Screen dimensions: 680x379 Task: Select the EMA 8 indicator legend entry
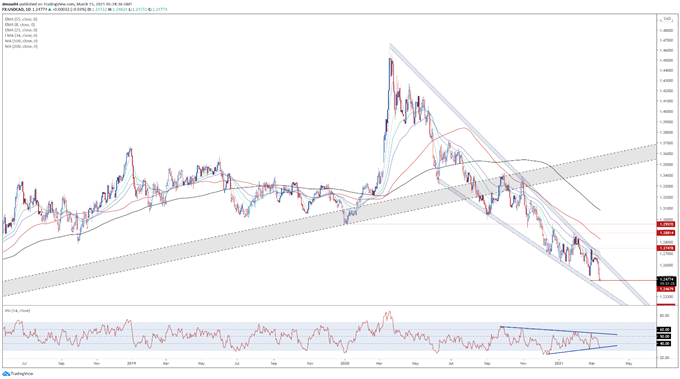point(20,25)
